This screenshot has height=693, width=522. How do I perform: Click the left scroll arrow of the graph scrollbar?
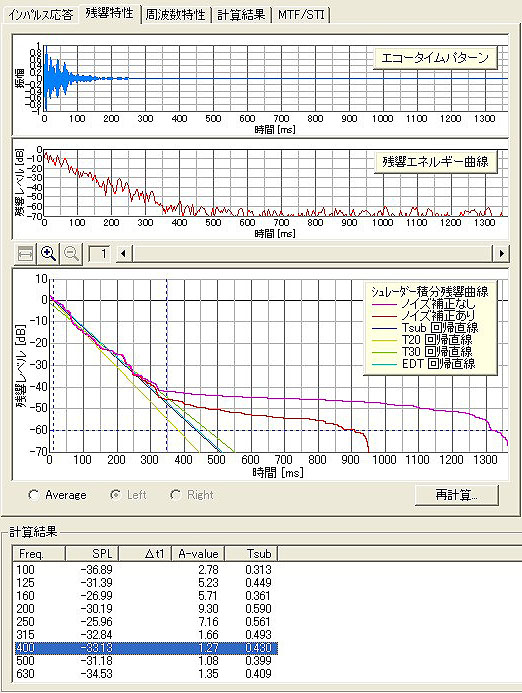pyautogui.click(x=123, y=254)
